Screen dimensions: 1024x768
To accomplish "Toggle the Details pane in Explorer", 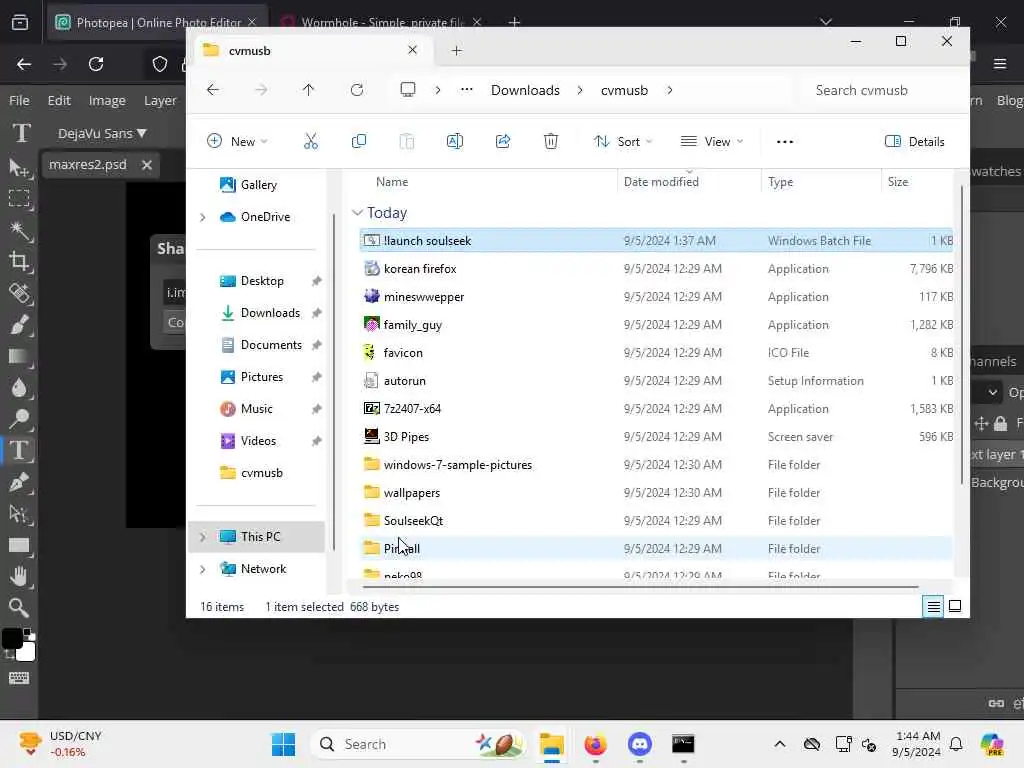I will (914, 142).
